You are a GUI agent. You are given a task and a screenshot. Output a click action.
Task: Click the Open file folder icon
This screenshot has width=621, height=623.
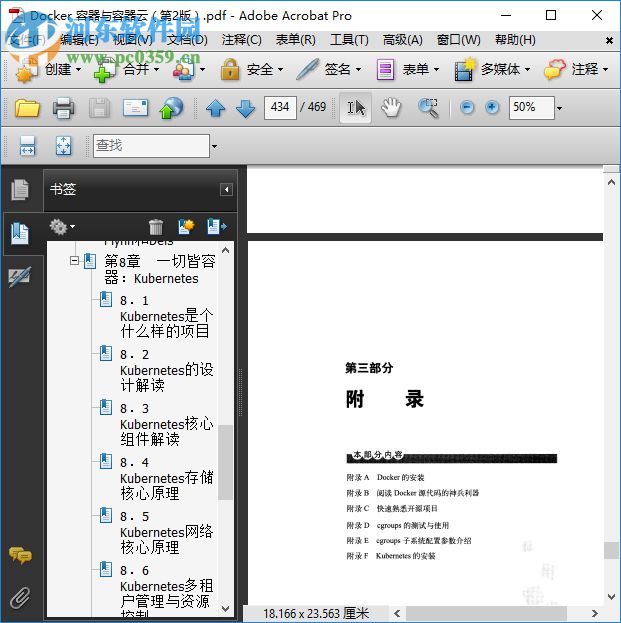click(27, 108)
